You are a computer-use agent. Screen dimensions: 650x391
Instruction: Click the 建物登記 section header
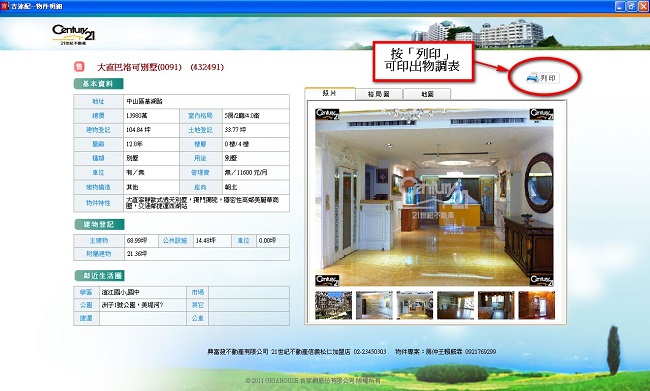99,224
